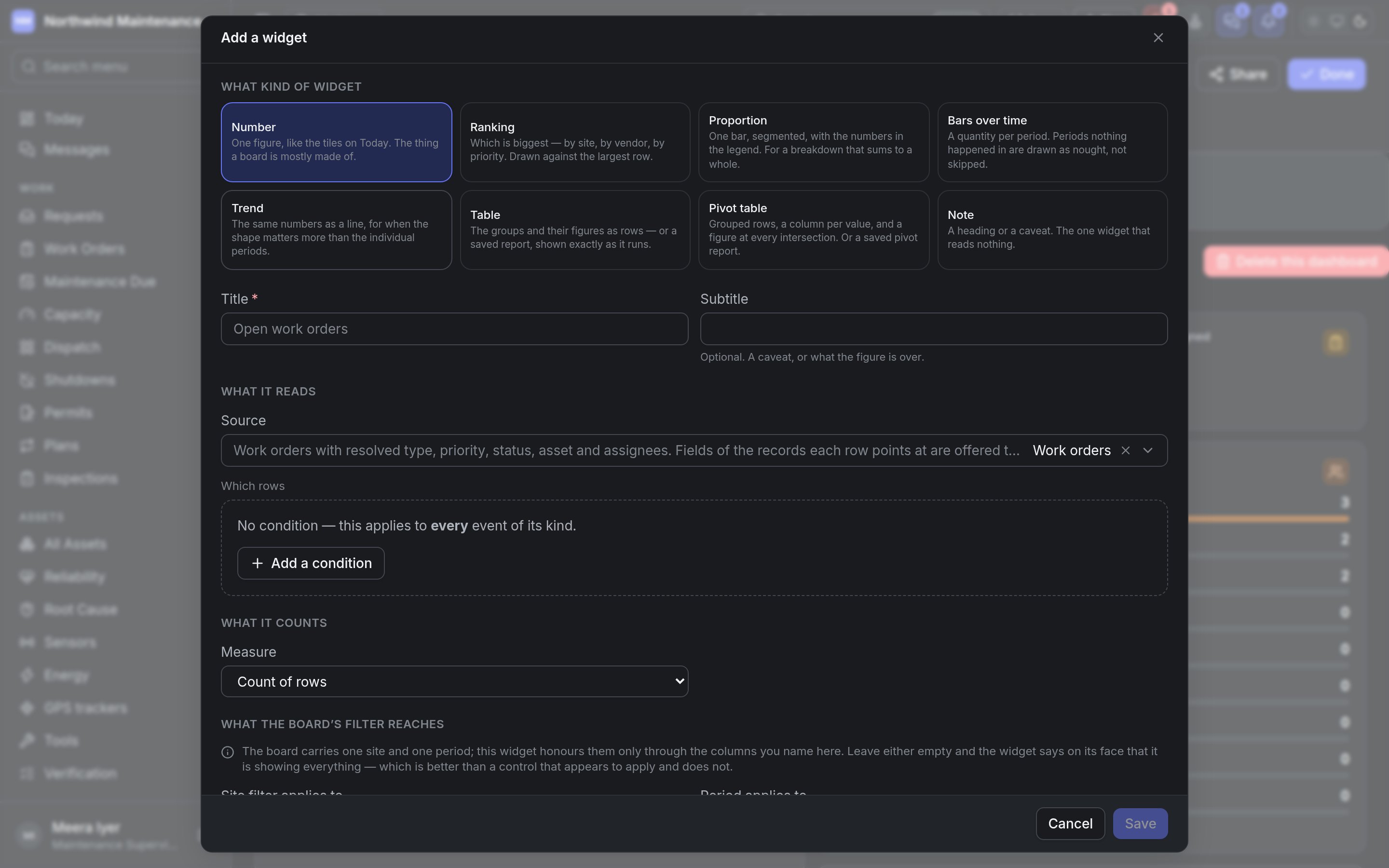
Task: Click the Done button behind the dialog
Action: pyautogui.click(x=1326, y=75)
